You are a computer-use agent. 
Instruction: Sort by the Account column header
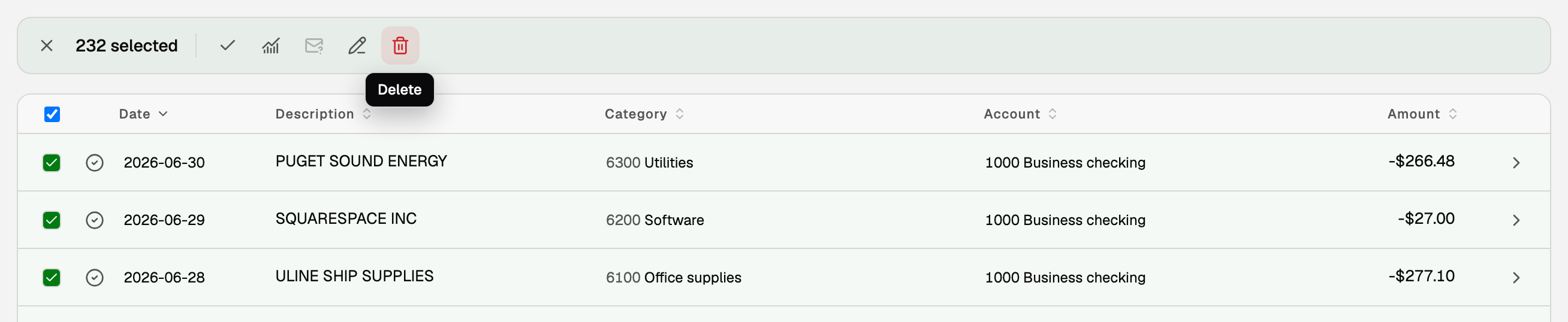1020,114
